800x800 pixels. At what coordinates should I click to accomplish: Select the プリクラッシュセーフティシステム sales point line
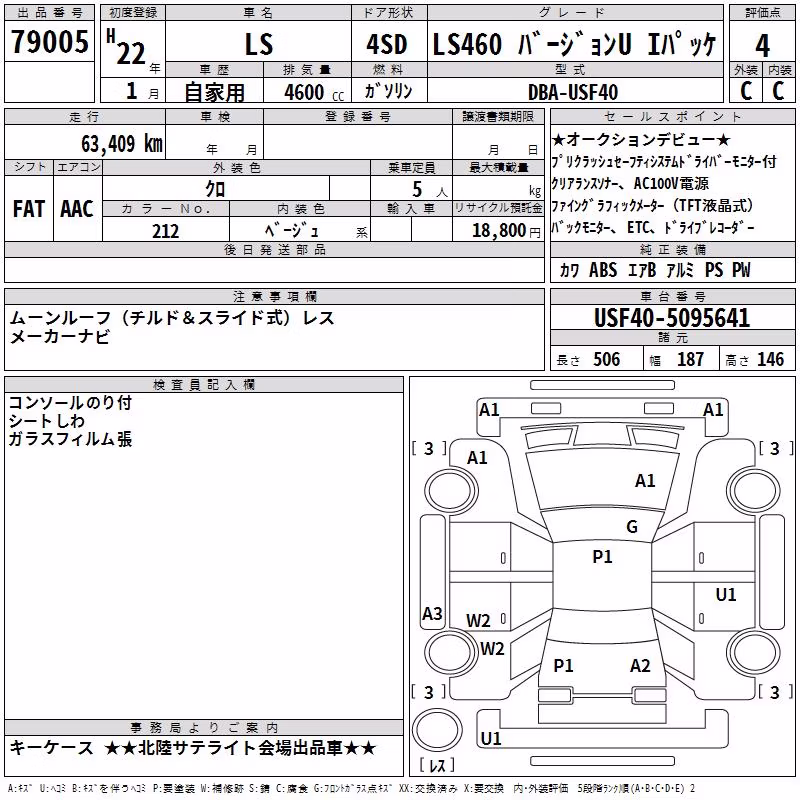tap(664, 161)
